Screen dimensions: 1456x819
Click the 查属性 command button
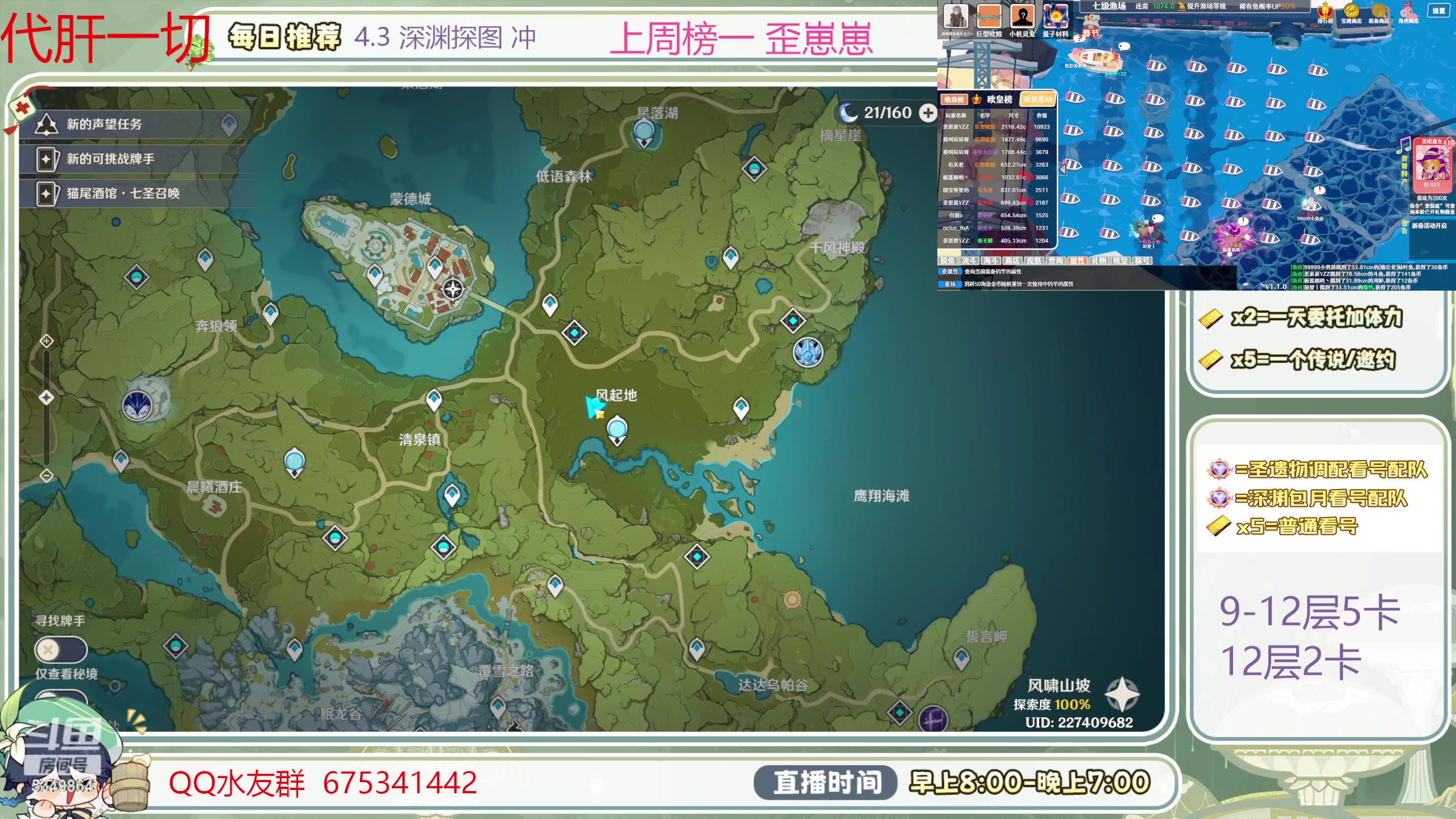(949, 272)
